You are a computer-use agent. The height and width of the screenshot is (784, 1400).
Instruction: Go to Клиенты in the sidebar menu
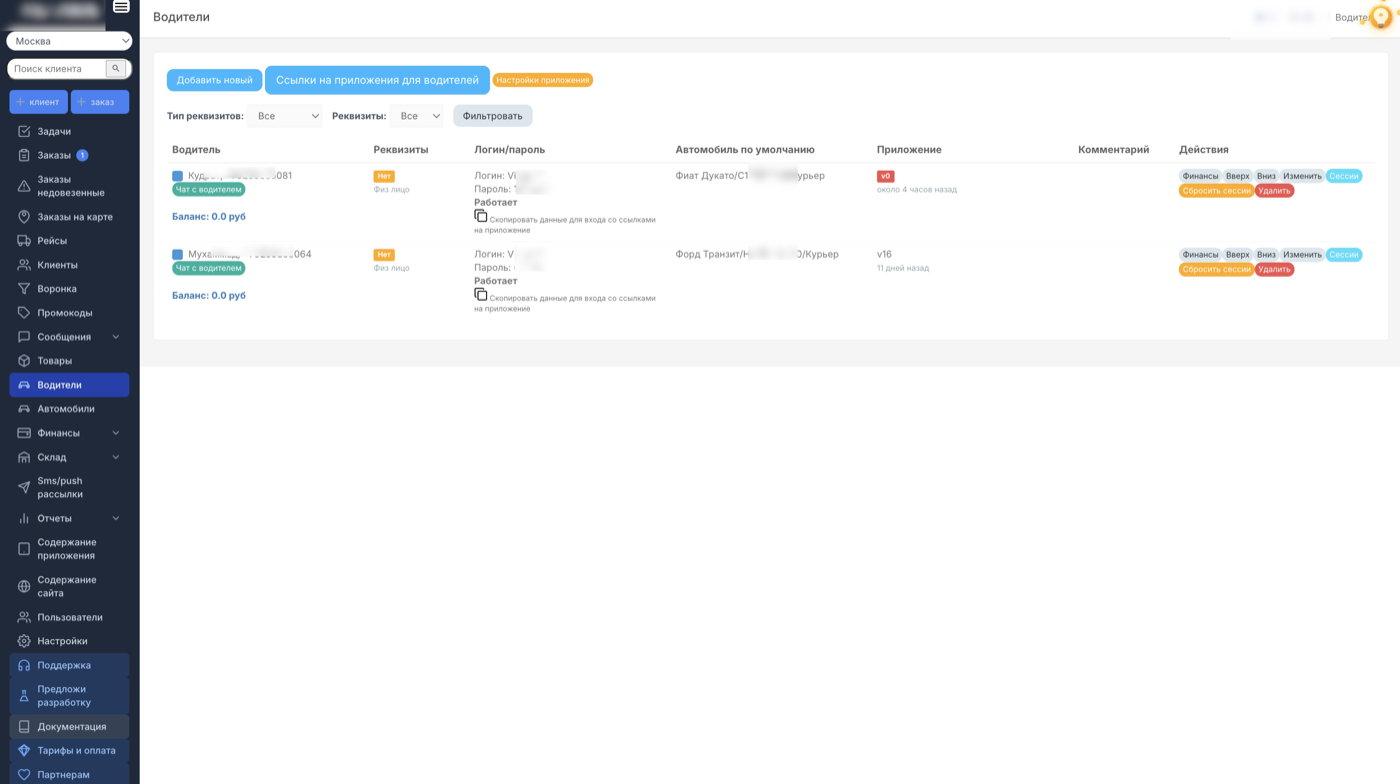tap(57, 265)
